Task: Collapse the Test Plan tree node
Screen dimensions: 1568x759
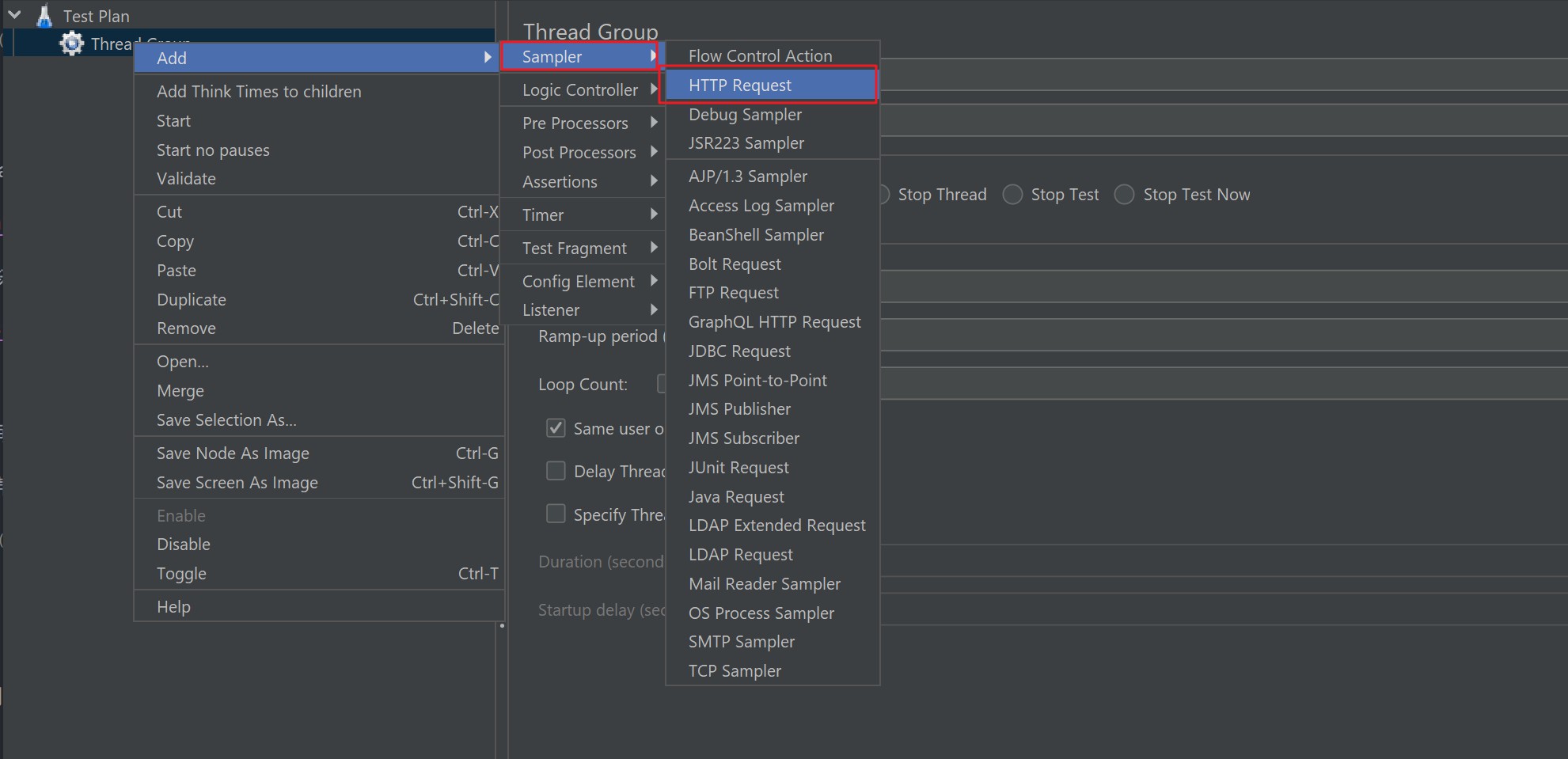Action: [x=14, y=14]
